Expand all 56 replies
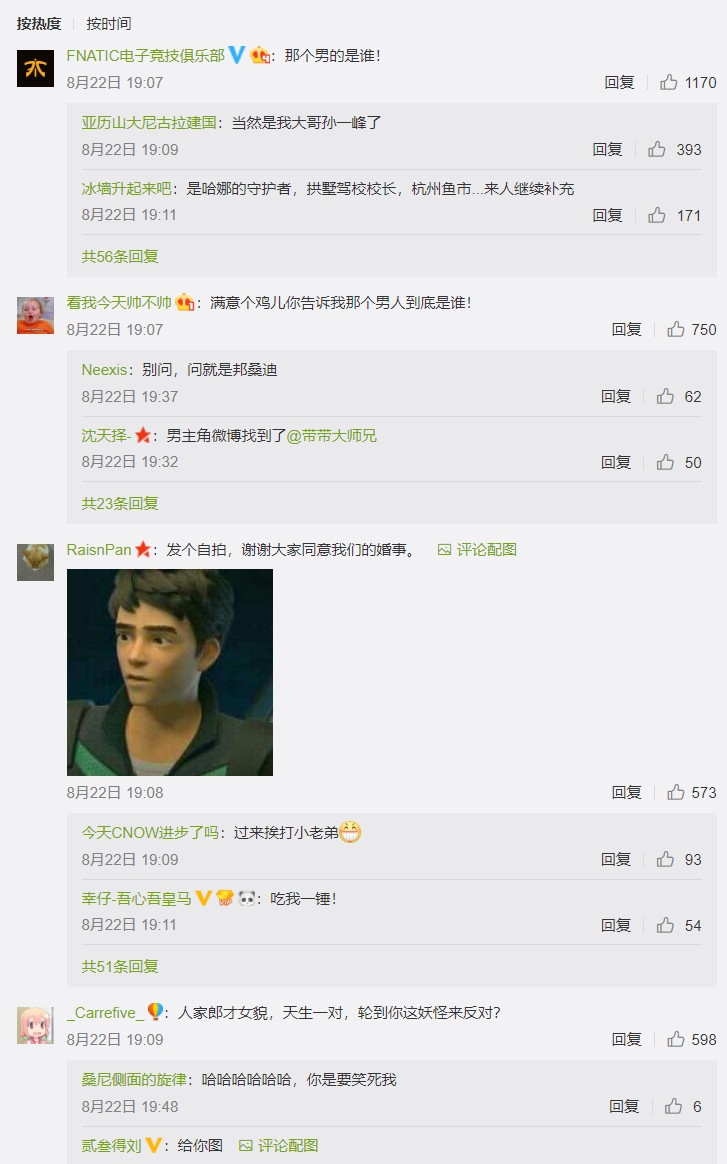Viewport: 727px width, 1164px height. [x=120, y=256]
